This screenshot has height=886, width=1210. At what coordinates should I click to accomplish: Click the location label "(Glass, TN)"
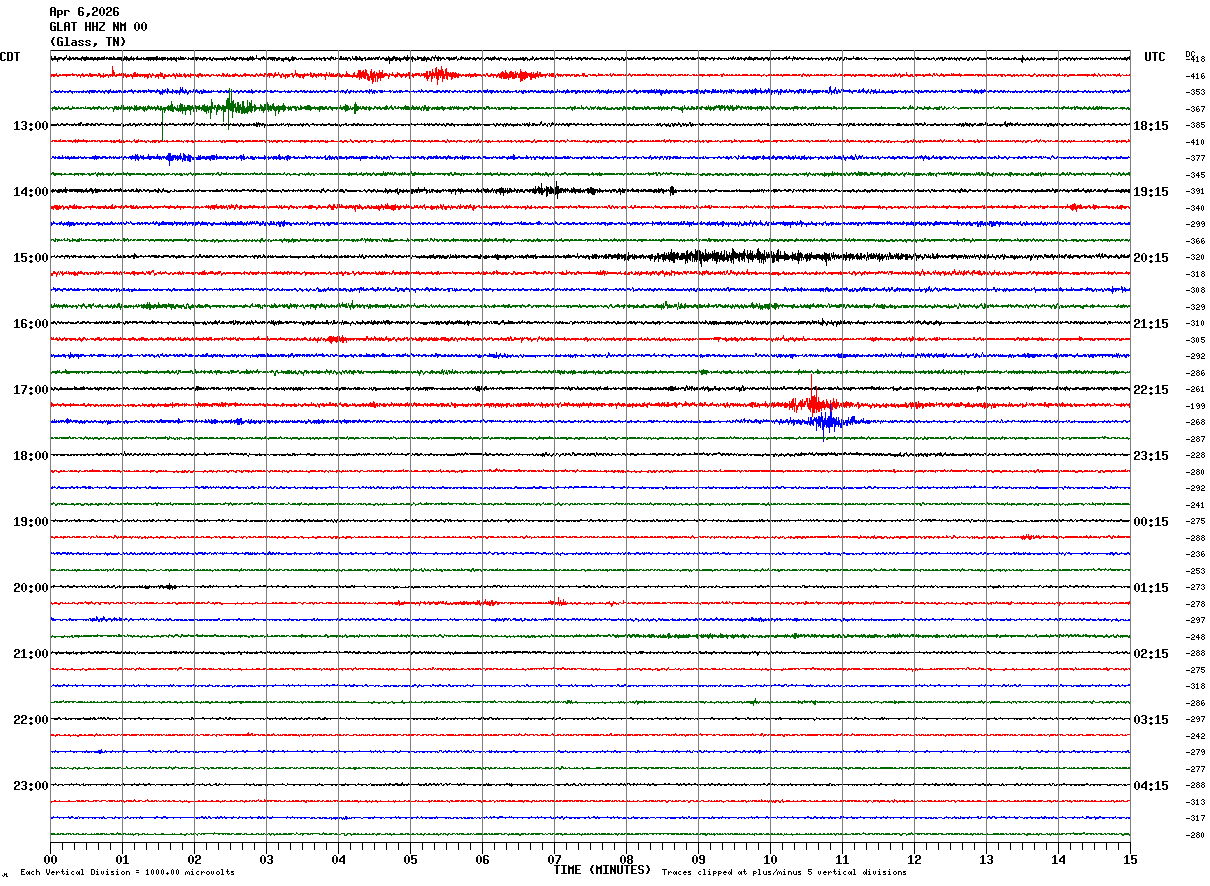tap(88, 42)
